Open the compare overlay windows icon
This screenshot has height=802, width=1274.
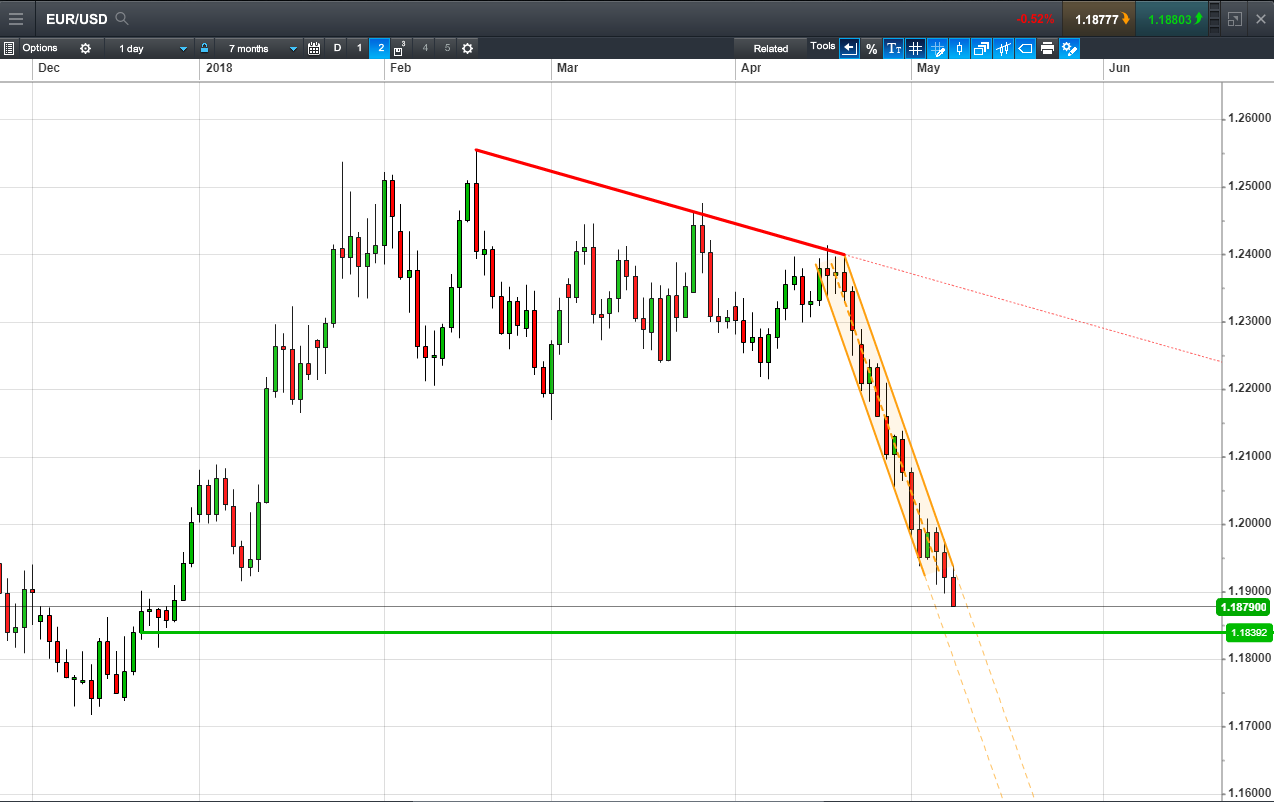(981, 48)
